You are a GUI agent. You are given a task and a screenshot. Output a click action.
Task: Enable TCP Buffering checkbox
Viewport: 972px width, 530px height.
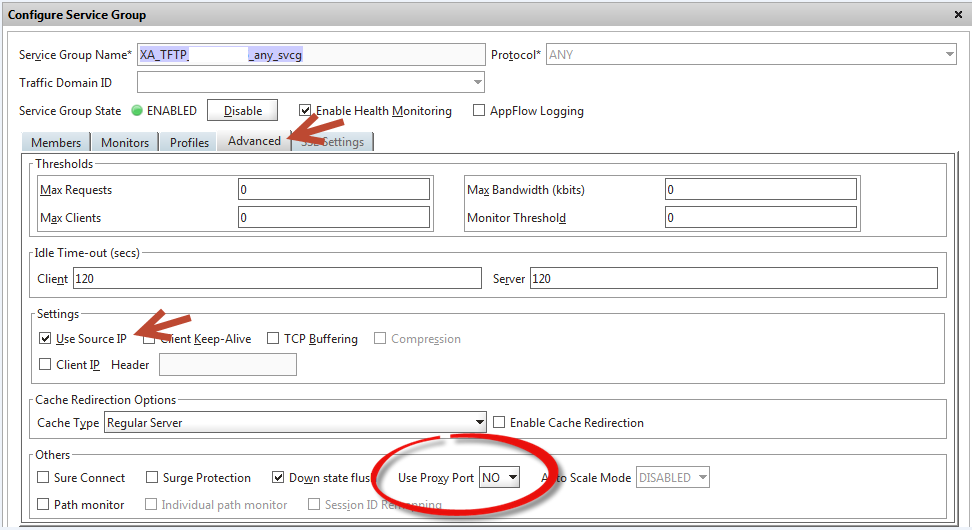tap(274, 339)
